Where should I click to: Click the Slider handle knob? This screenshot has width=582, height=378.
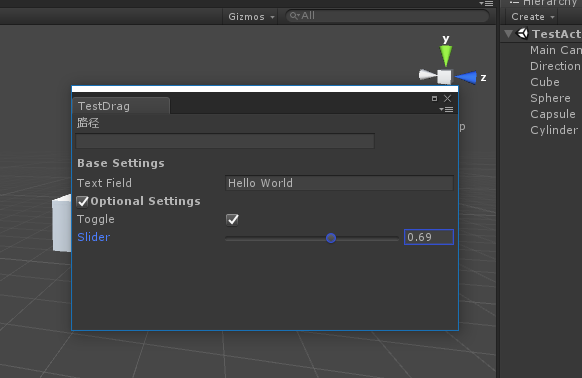coord(331,238)
